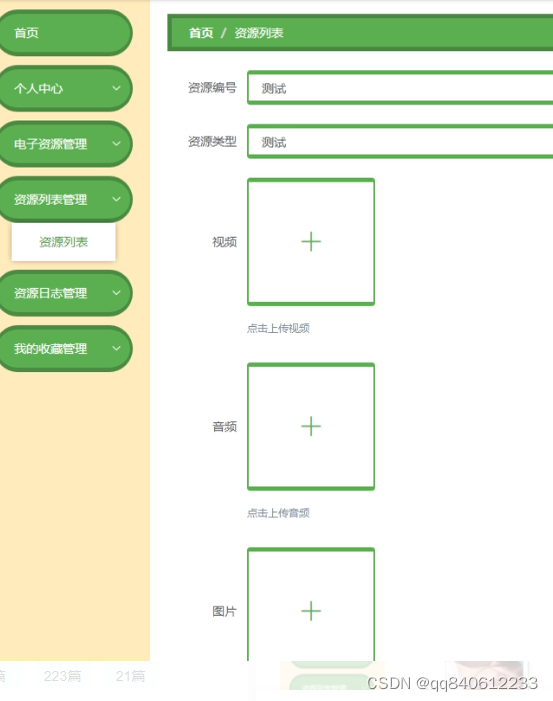This screenshot has width=553, height=701.
Task: Collapse the 资源列表管理 chevron arrow
Action: point(116,199)
